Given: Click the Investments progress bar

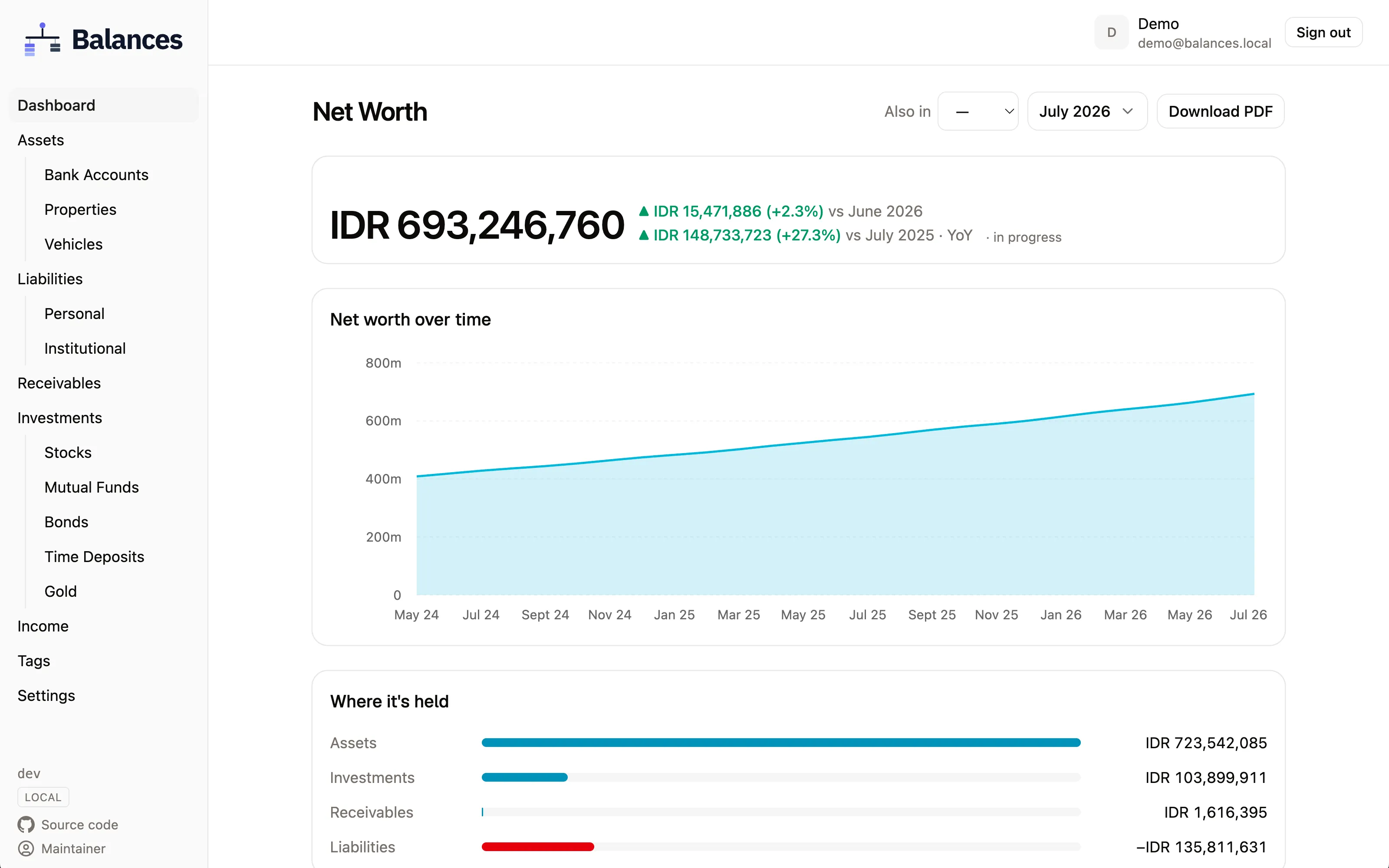Looking at the screenshot, I should coord(780,777).
